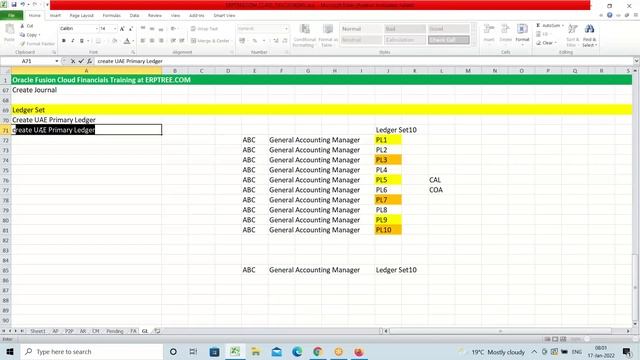The width and height of the screenshot is (640, 360).
Task: Toggle Wrap Text
Action: click(204, 29)
